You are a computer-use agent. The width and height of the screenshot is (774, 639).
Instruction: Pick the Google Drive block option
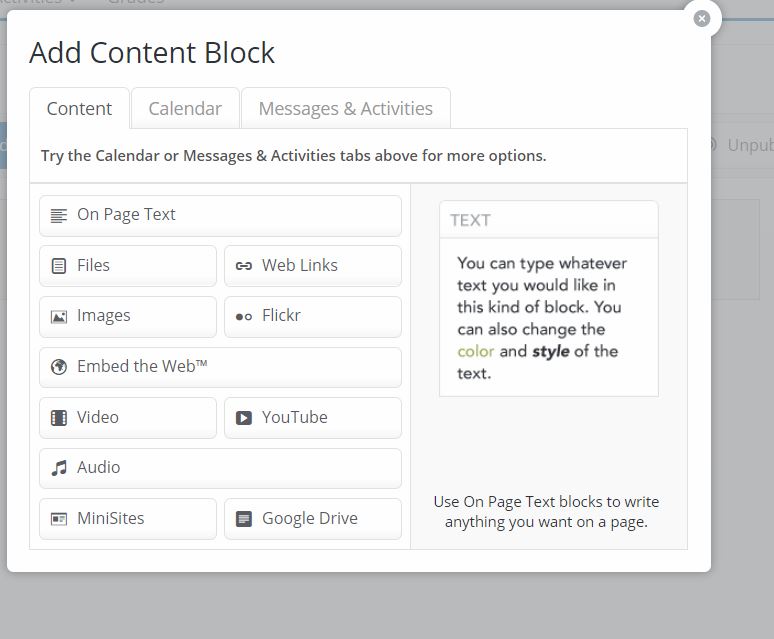tap(312, 519)
